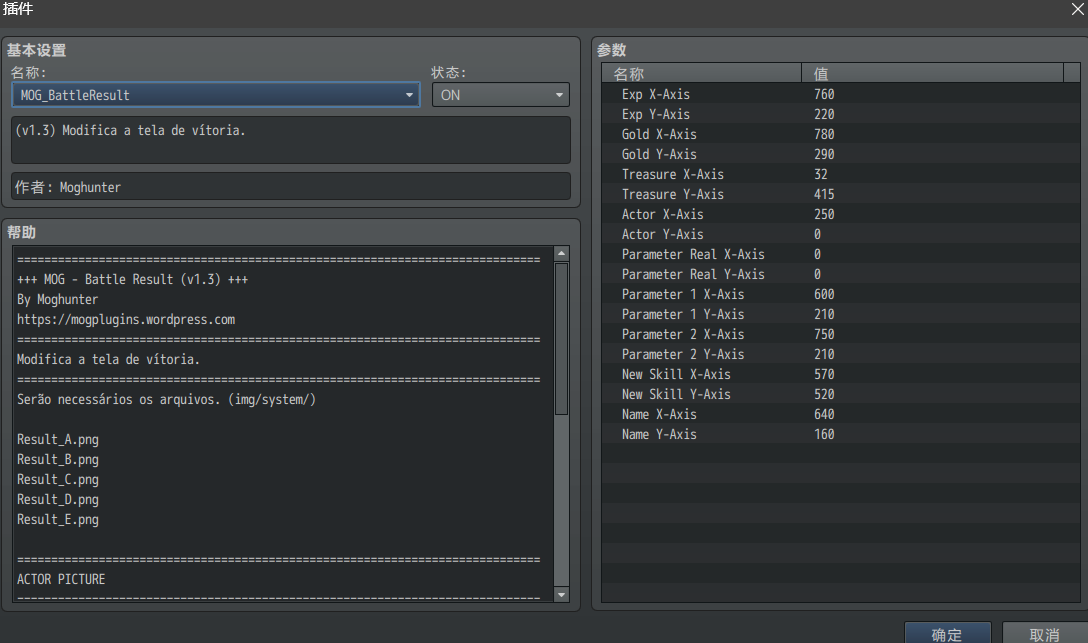Click the 确定 confirm button
The width and height of the screenshot is (1088, 643).
tap(947, 634)
